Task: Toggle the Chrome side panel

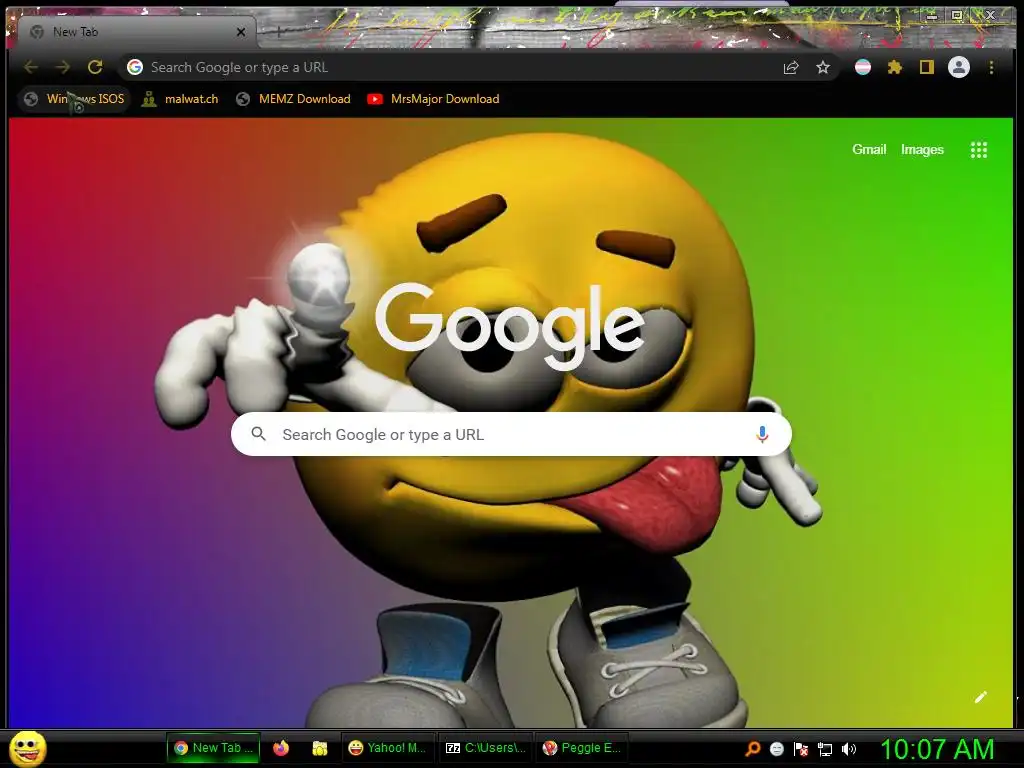Action: point(927,67)
